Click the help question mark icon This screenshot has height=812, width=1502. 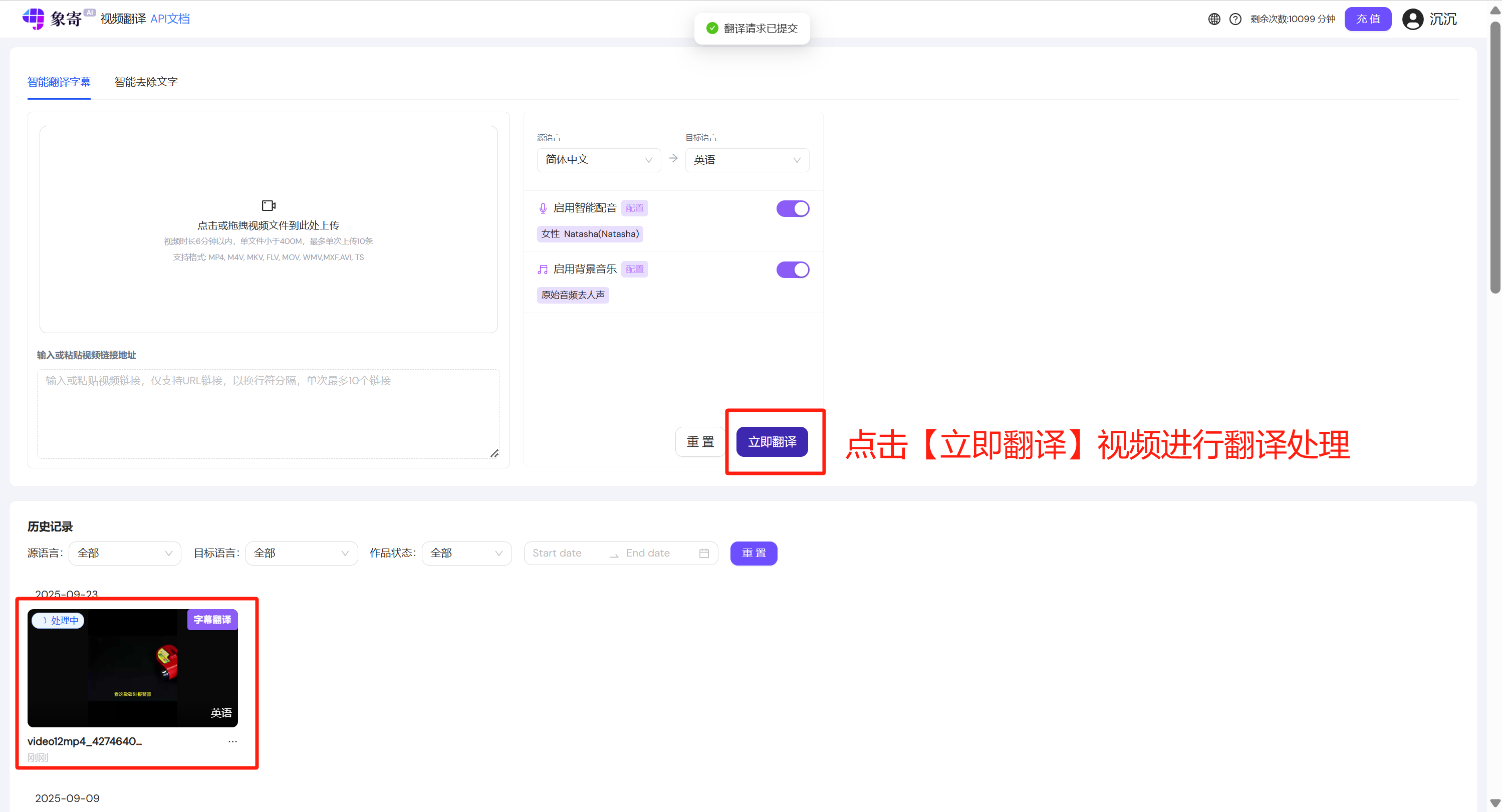coord(1235,19)
